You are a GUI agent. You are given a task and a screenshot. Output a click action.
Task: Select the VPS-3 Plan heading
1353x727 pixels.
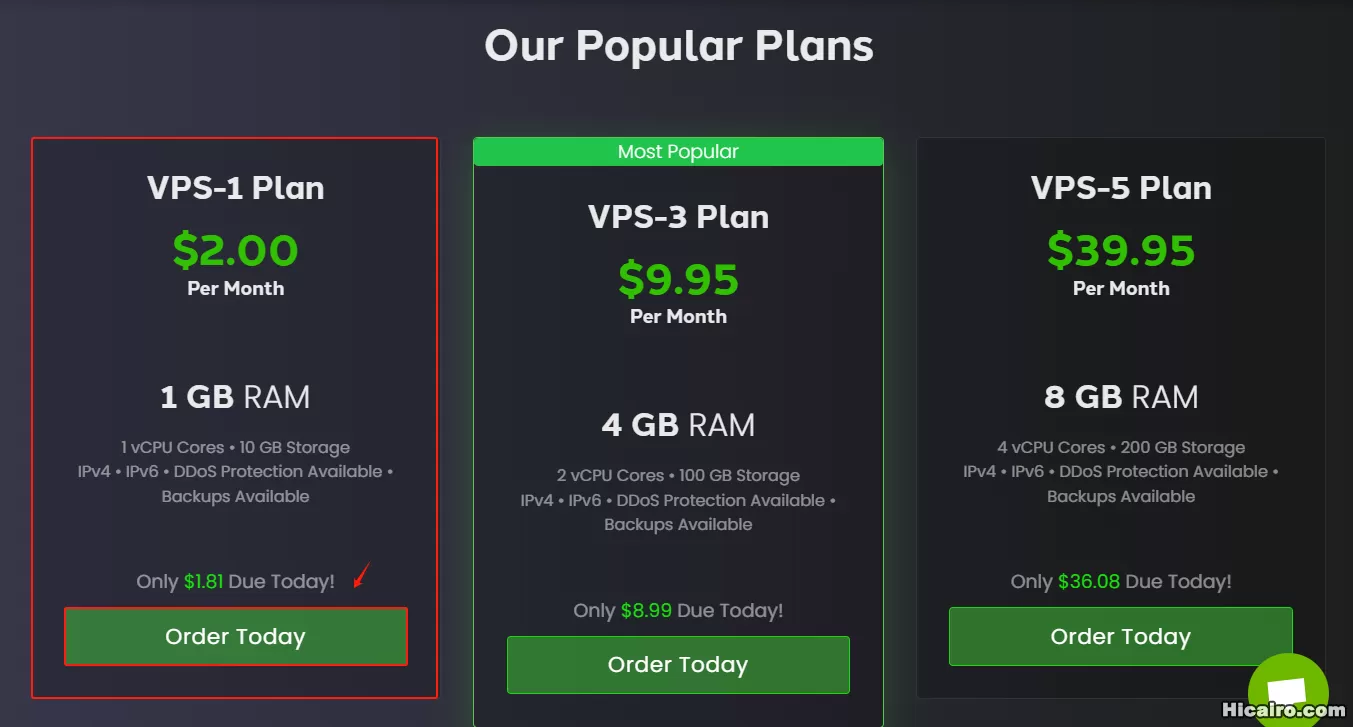[679, 216]
